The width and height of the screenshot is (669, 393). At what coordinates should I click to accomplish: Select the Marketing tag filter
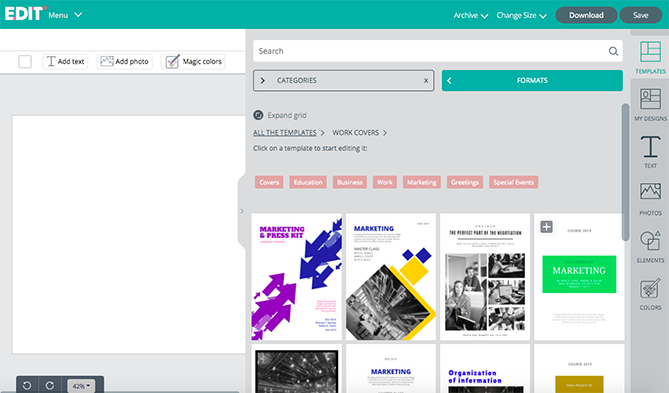[422, 182]
